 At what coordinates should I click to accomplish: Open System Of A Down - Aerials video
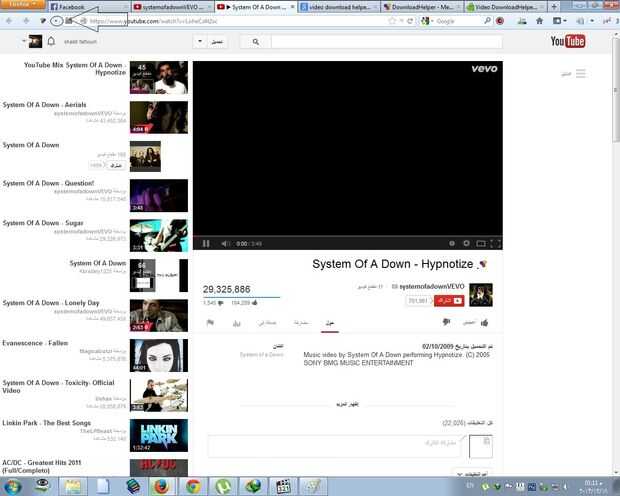pyautogui.click(x=45, y=105)
